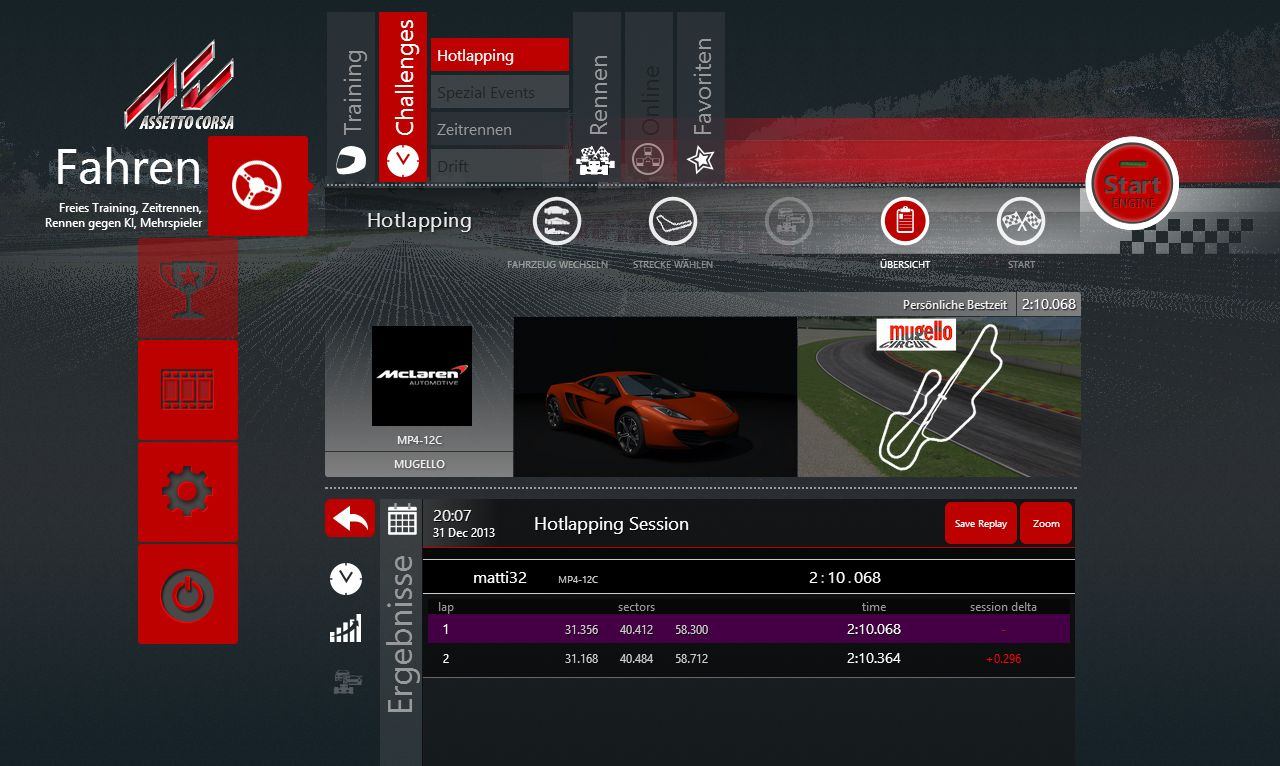This screenshot has height=766, width=1280.
Task: Click the Save Replay button
Action: point(980,523)
